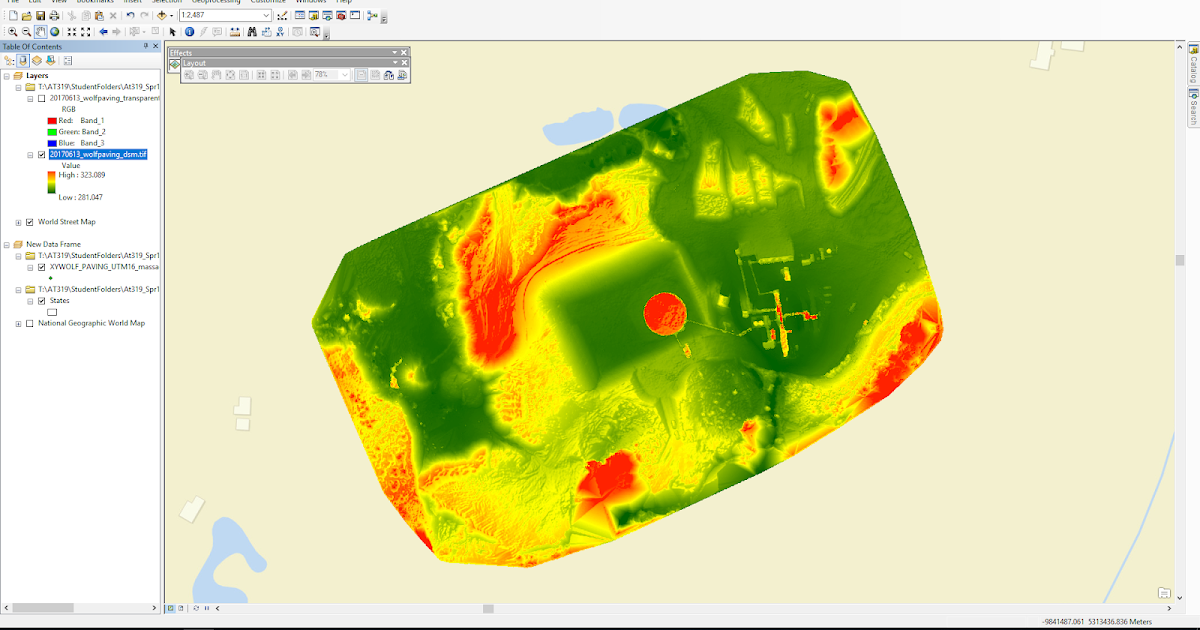The image size is (1200, 630).
Task: Select the Zoom In tool
Action: (x=13, y=32)
